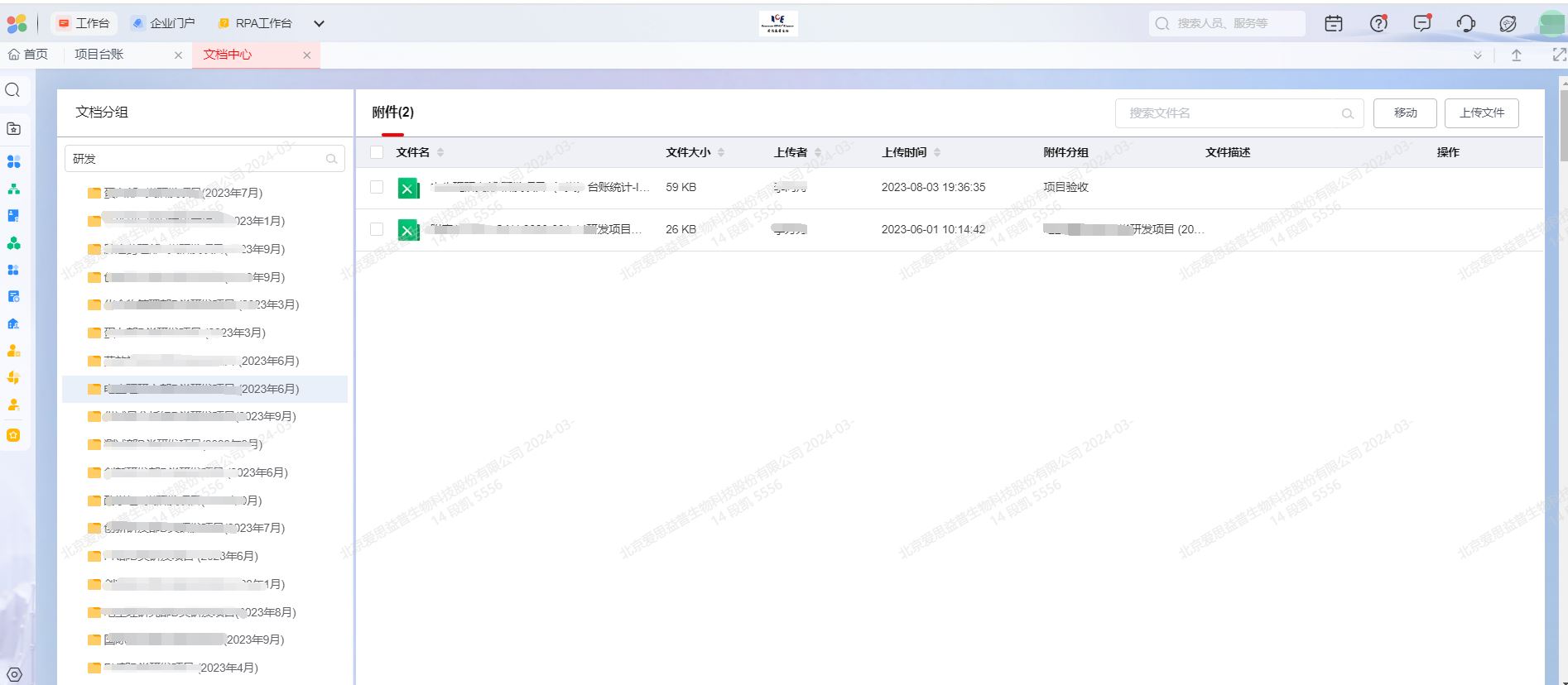Click the fullscreen expand icon
Screen dimensions: 1568x685
click(1559, 55)
